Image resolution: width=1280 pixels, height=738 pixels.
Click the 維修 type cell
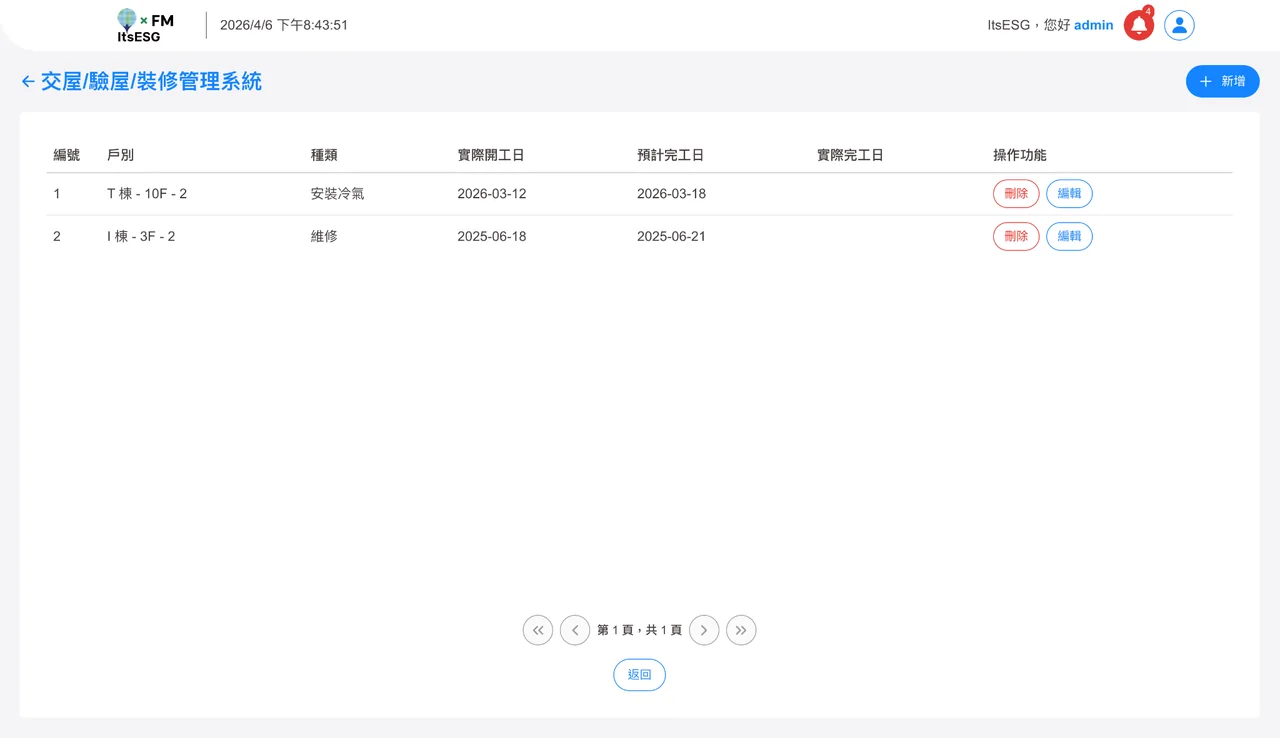(x=324, y=237)
